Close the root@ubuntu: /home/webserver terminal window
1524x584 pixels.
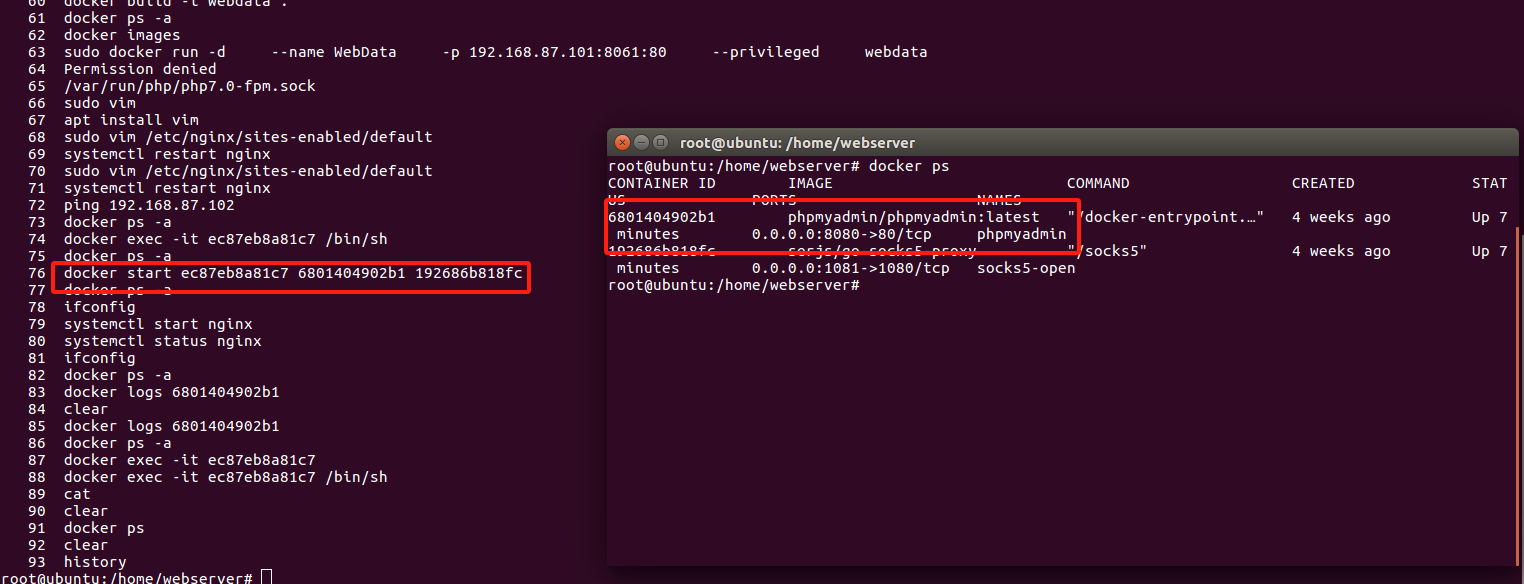click(x=622, y=143)
